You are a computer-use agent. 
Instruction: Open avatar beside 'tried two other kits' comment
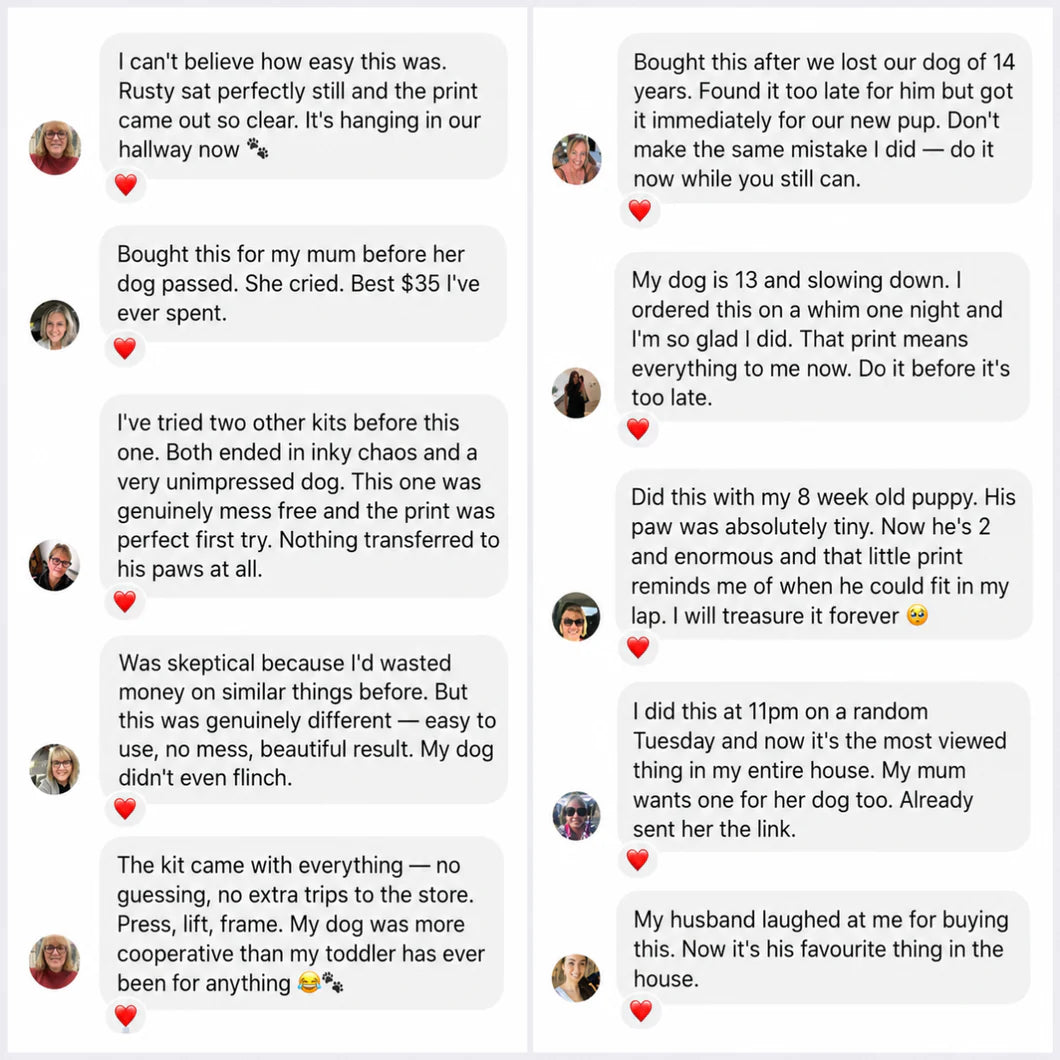pos(54,565)
